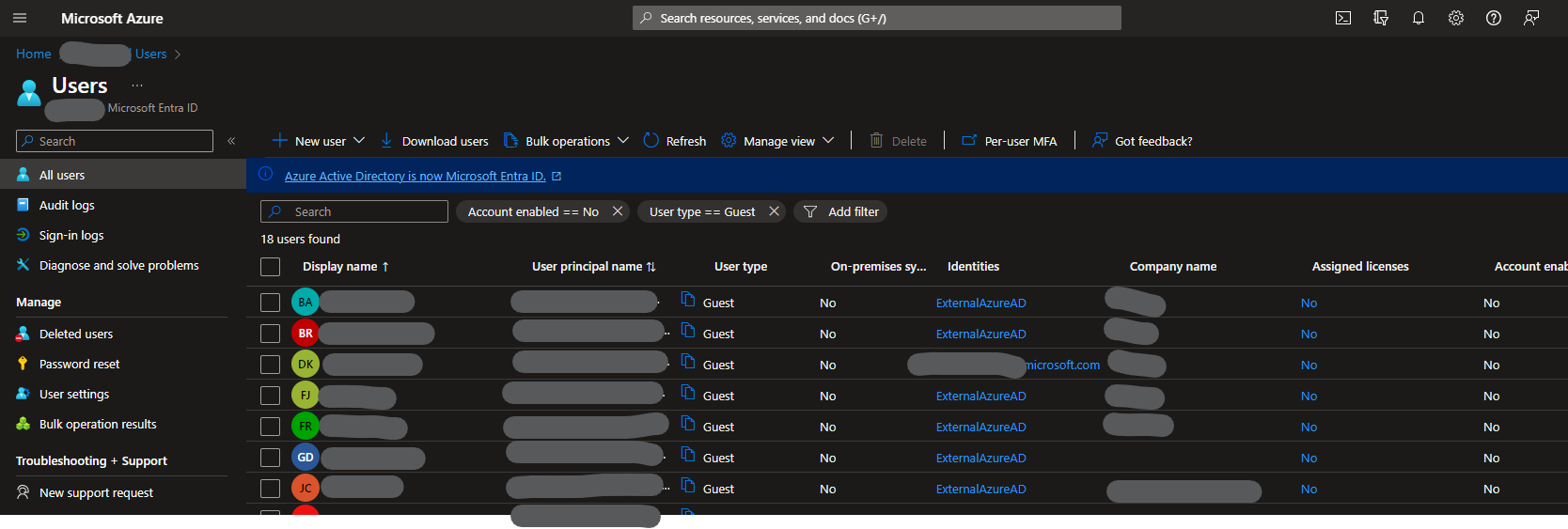The image size is (1568, 529).
Task: Click Got feedback? button
Action: pyautogui.click(x=1142, y=141)
